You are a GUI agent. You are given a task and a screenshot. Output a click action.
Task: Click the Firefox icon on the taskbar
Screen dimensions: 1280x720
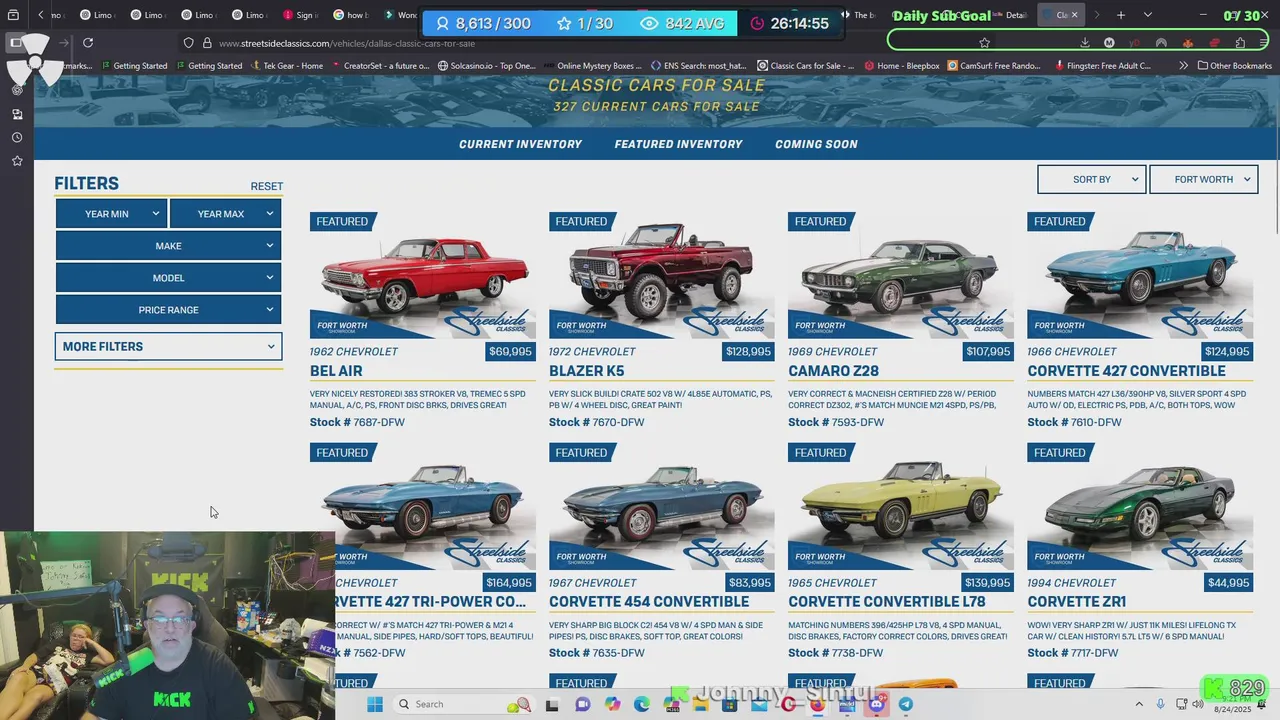coord(818,704)
